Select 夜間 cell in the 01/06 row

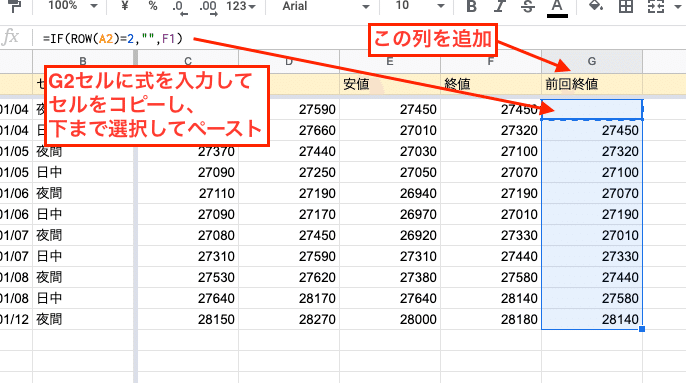83,193
